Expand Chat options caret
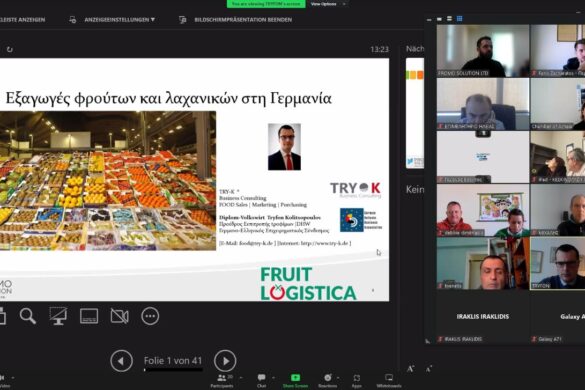This screenshot has width=585, height=390. pyautogui.click(x=273, y=378)
